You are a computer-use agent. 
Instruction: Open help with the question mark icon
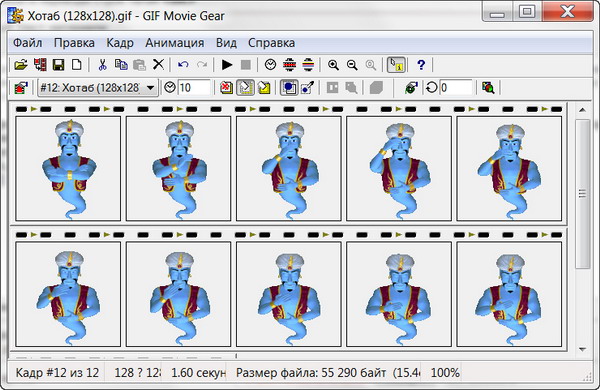(x=421, y=65)
